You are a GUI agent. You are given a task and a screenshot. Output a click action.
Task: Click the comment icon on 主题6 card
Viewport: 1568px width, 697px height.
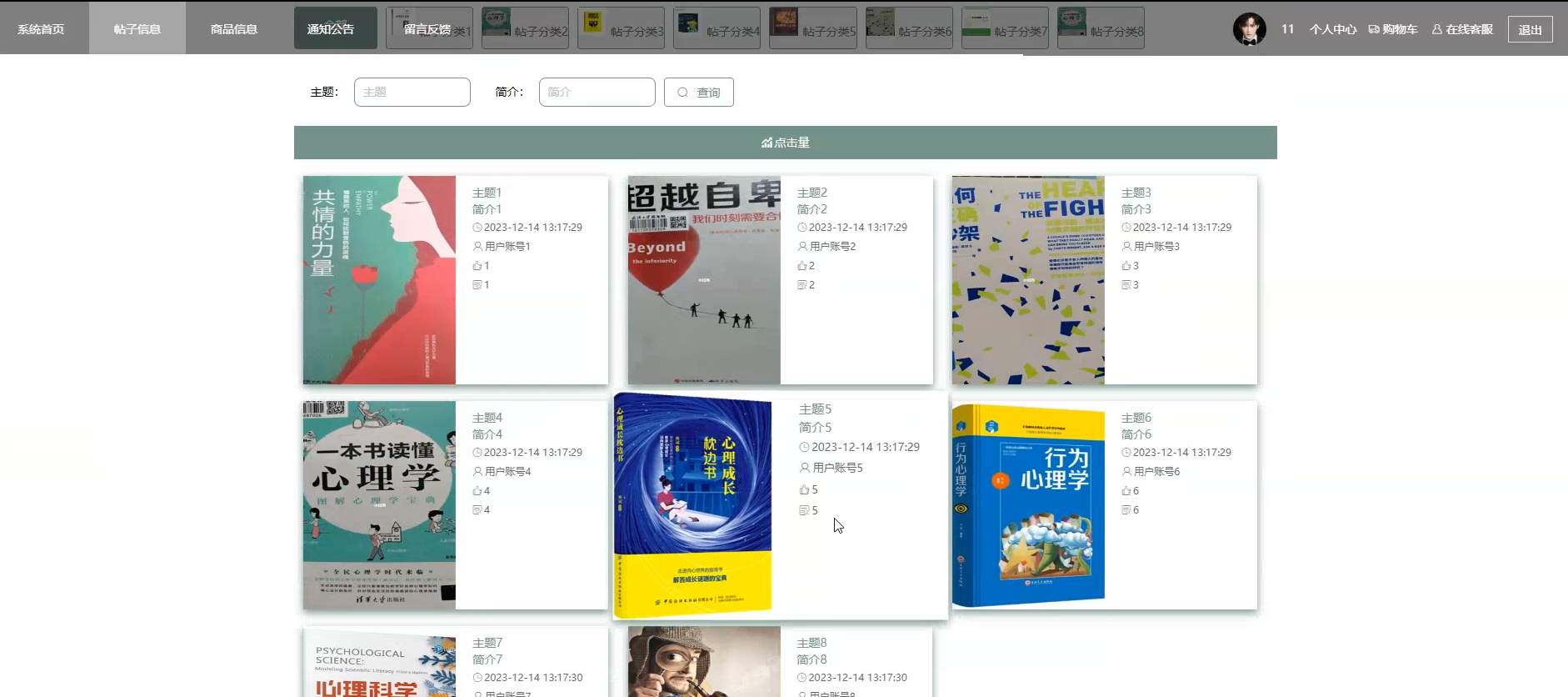click(x=1126, y=510)
